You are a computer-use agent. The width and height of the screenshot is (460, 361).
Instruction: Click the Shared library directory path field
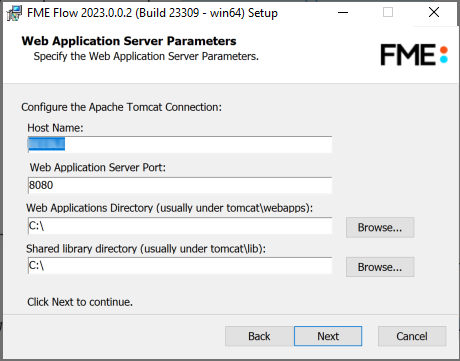[180, 265]
